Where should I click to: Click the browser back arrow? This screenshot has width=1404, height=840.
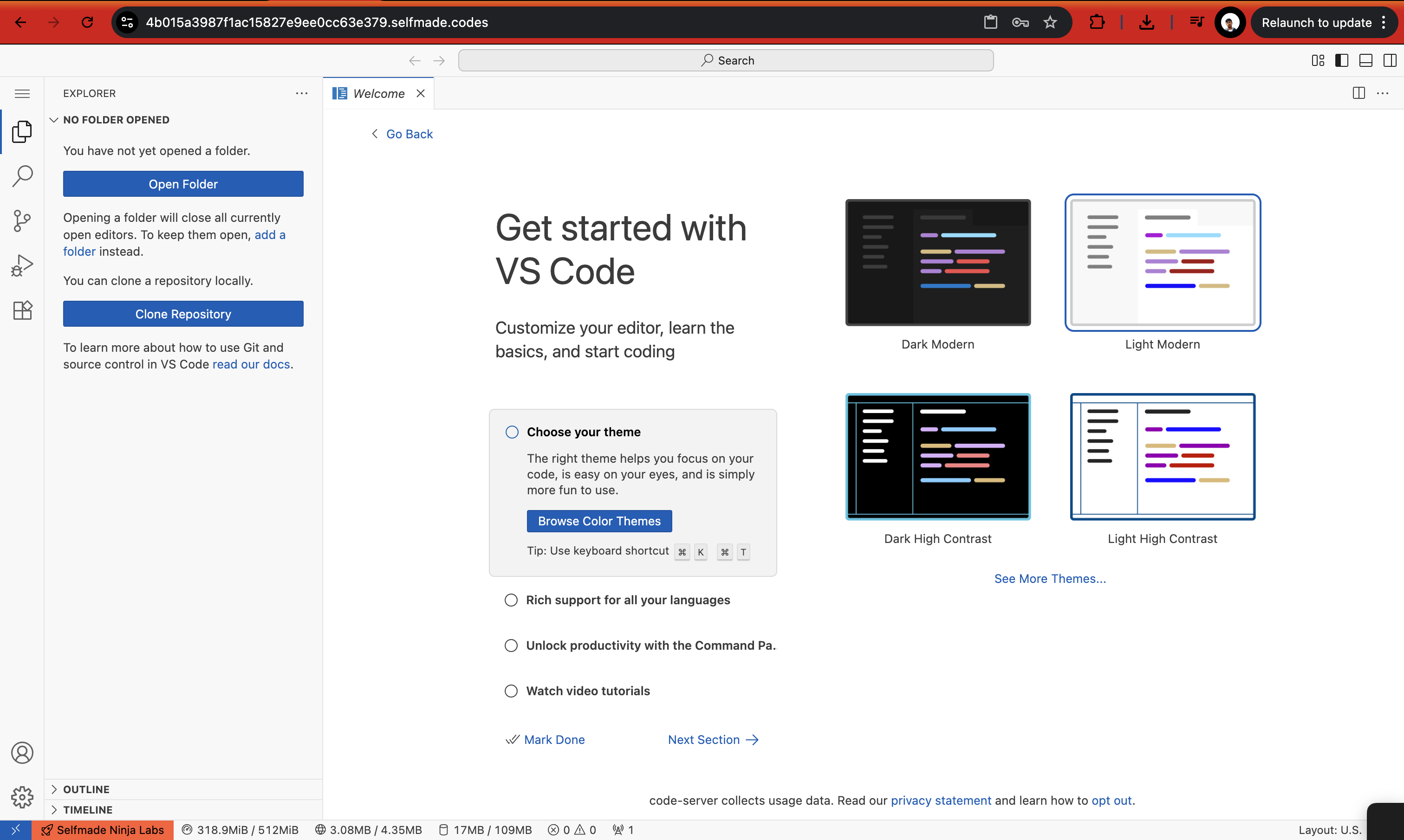click(20, 22)
